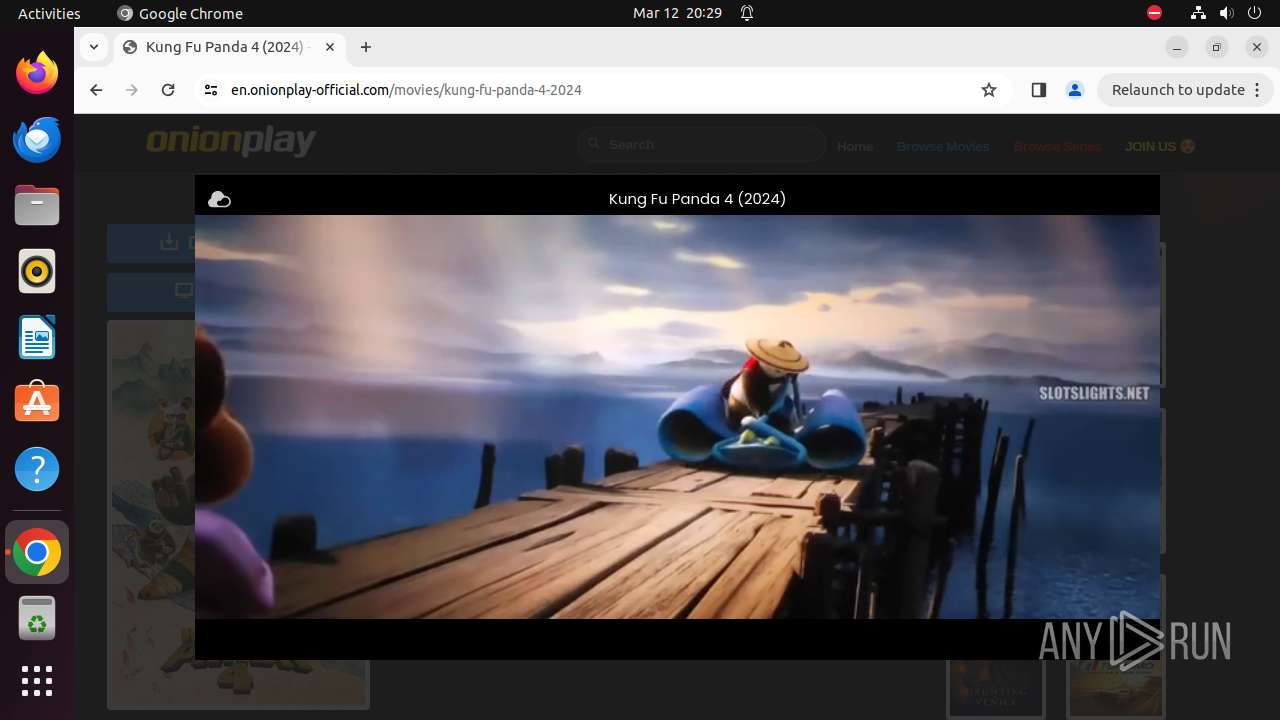Open the volume icon in the system tray
The width and height of the screenshot is (1280, 720).
click(1227, 14)
